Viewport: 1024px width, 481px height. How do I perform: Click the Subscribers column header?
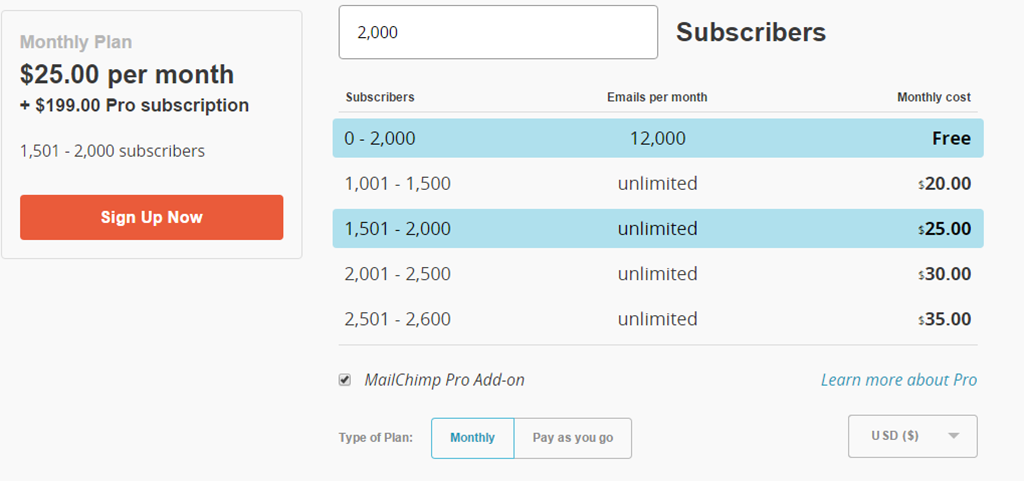pyautogui.click(x=380, y=97)
